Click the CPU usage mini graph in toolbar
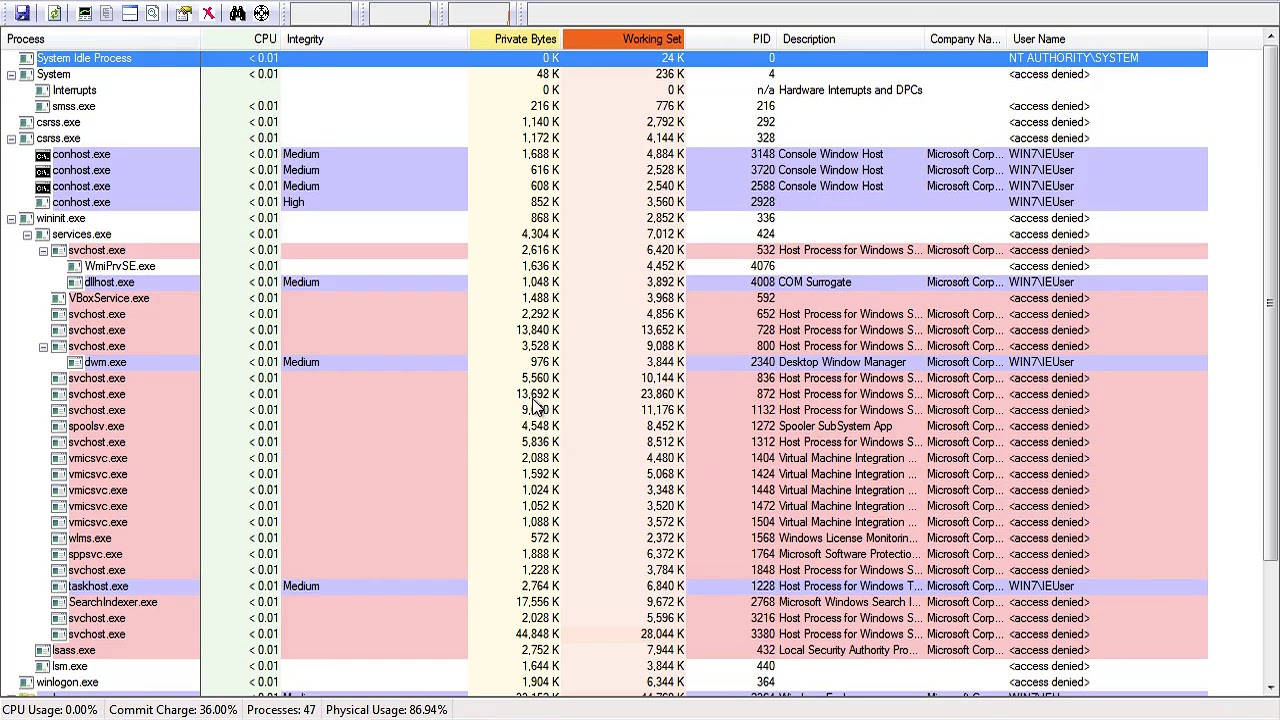The width and height of the screenshot is (1280, 720). pos(321,13)
